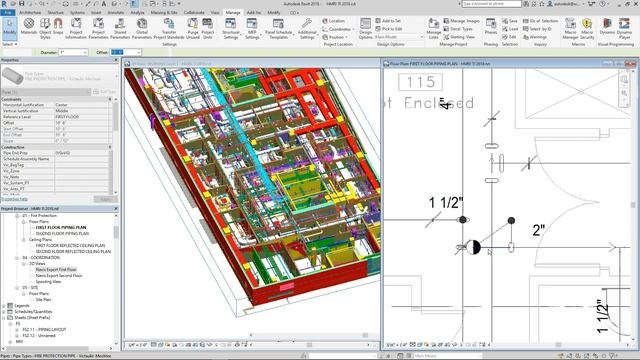
Task: Open Project Information
Action: [x=76, y=28]
